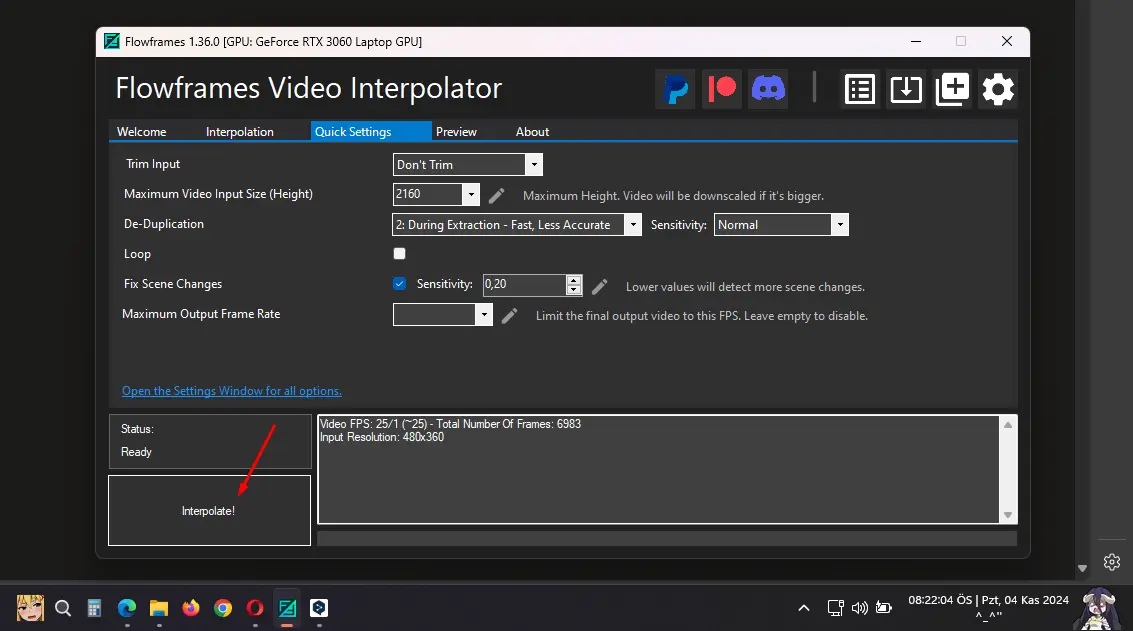Open the batch queue list icon
The height and width of the screenshot is (631, 1133).
pyautogui.click(x=860, y=90)
